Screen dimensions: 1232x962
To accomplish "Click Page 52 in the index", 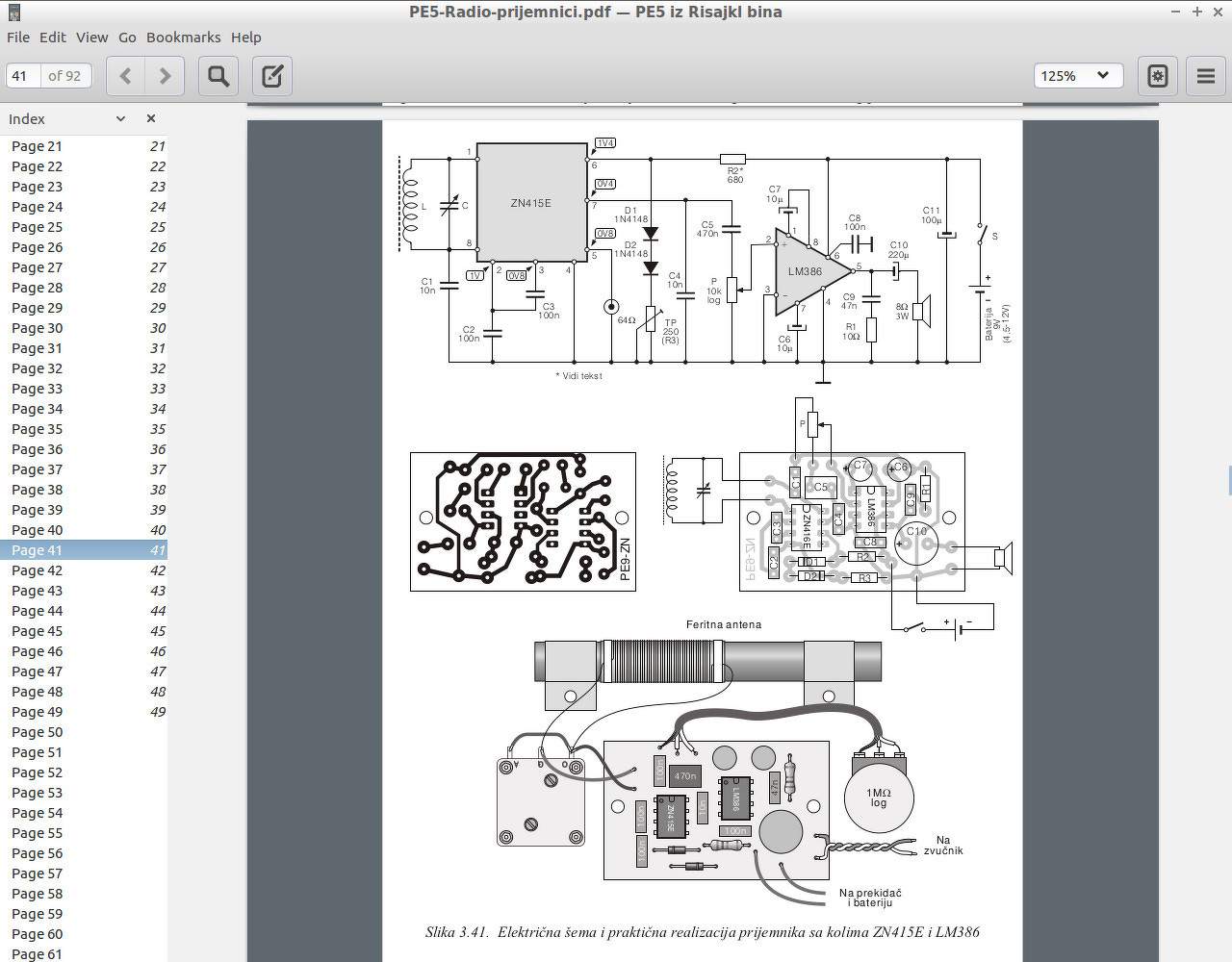I will coord(84,772).
